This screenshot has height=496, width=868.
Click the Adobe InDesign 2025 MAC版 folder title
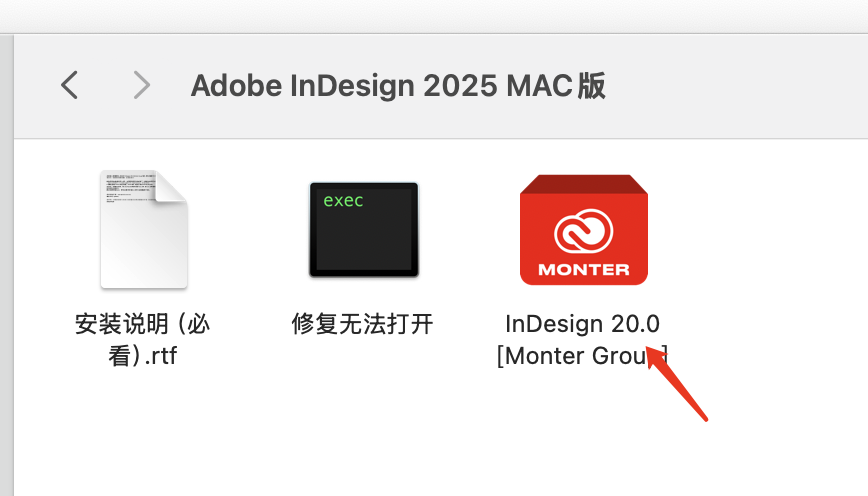398,86
